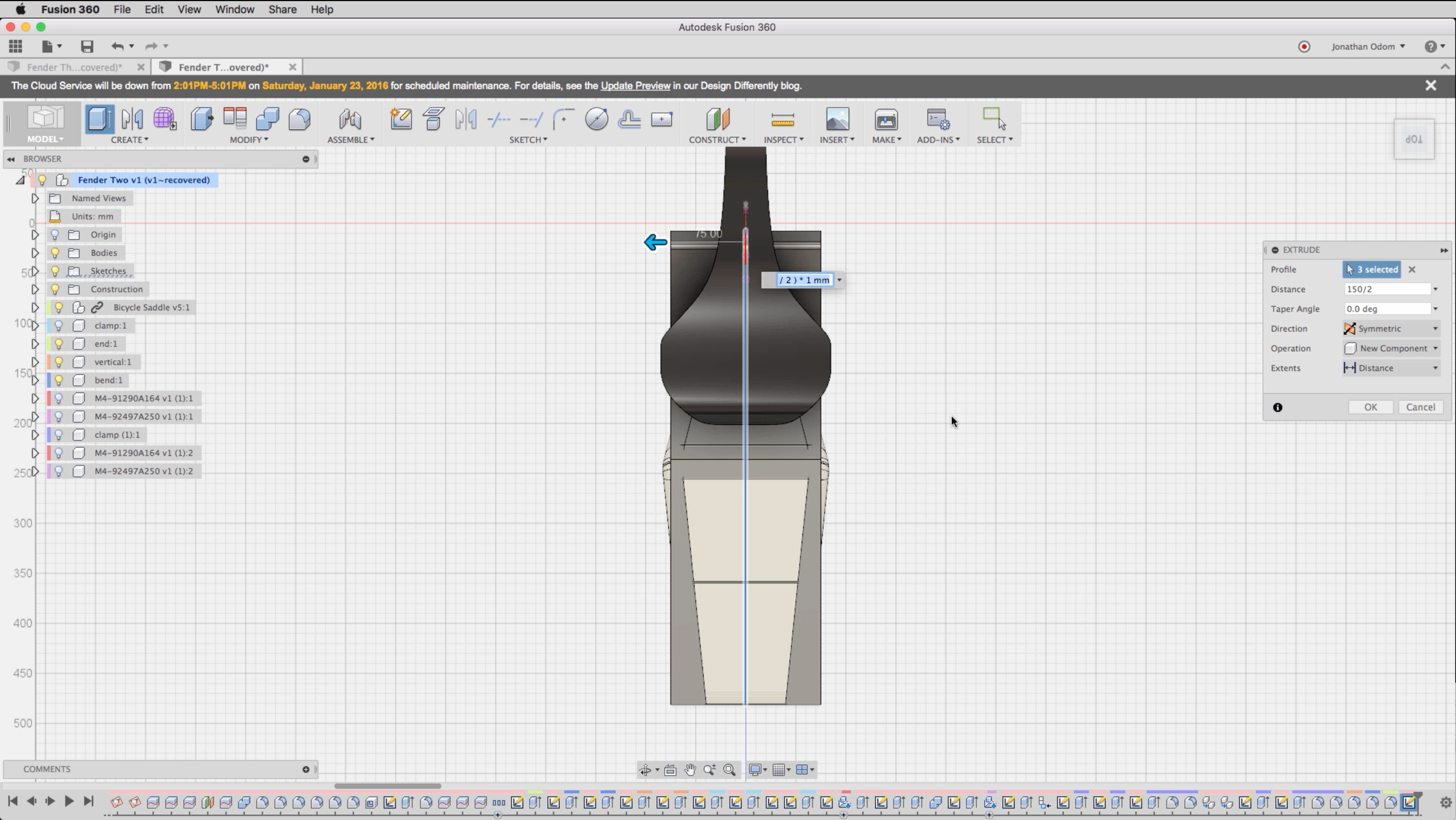This screenshot has width=1456, height=820.
Task: Select the Measure tool under Inspect
Action: click(x=783, y=119)
